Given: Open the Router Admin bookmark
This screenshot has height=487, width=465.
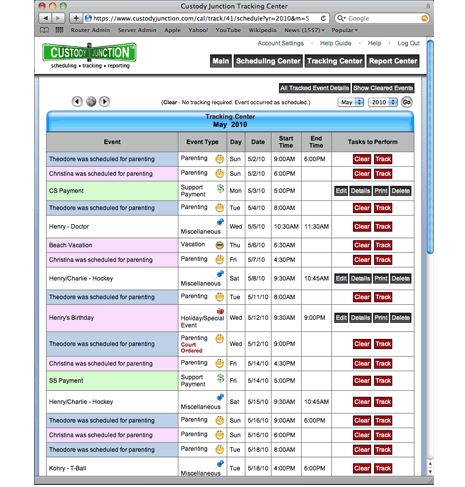Looking at the screenshot, I should 90,30.
